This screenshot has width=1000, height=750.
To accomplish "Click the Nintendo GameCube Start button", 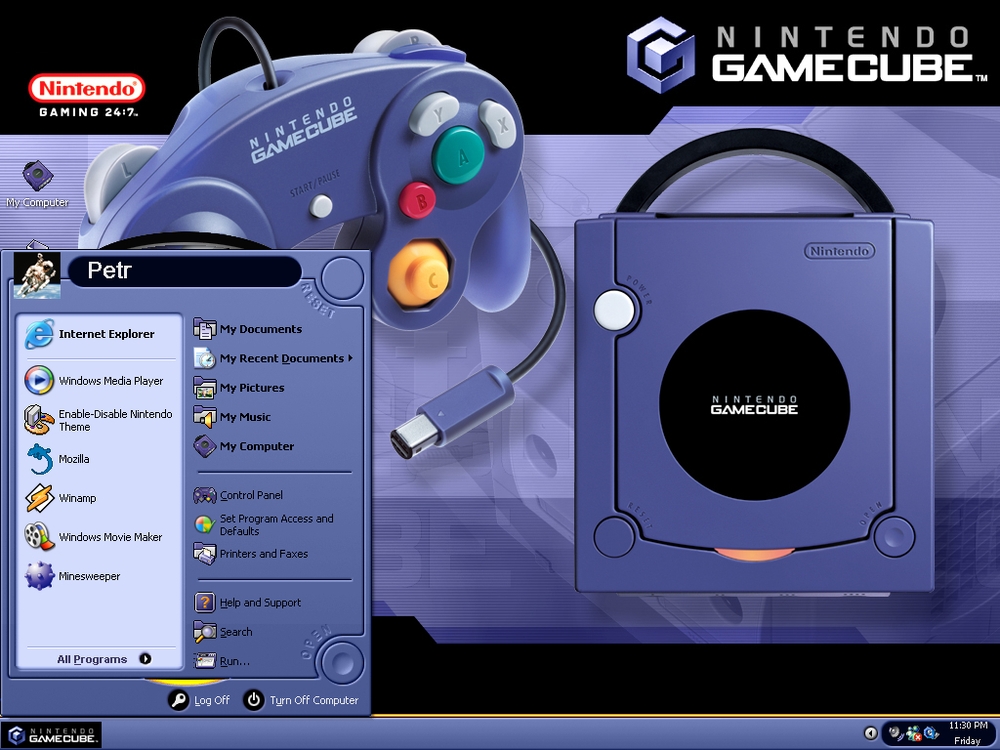I will [51, 735].
